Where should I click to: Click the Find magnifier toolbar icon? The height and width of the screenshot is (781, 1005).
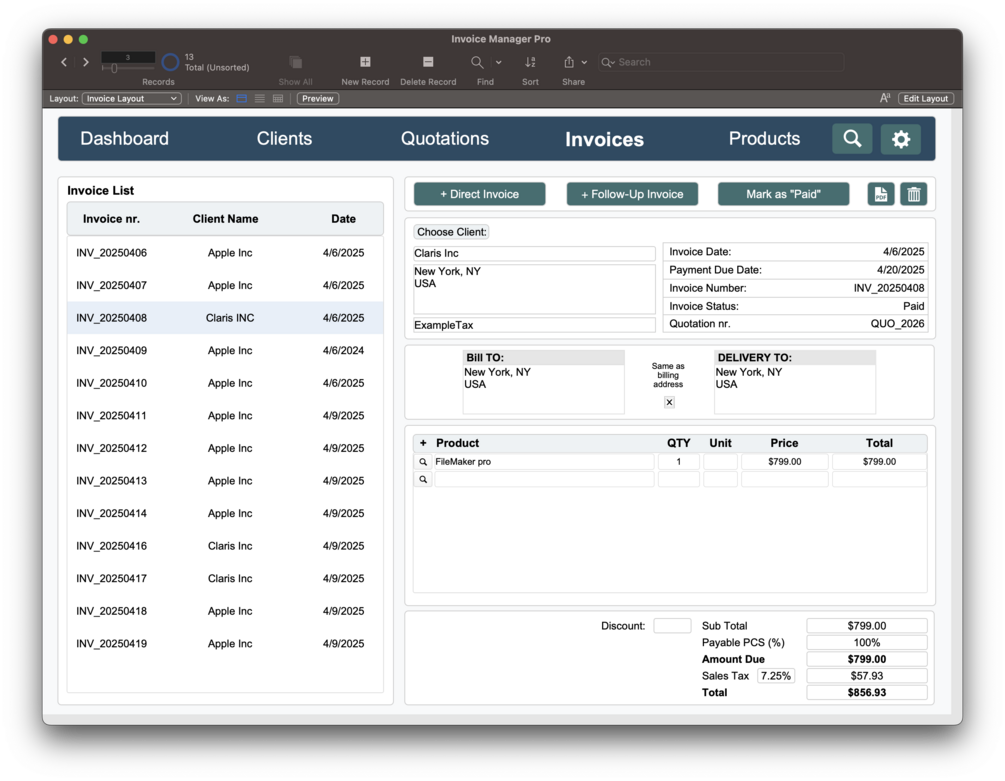click(x=477, y=62)
